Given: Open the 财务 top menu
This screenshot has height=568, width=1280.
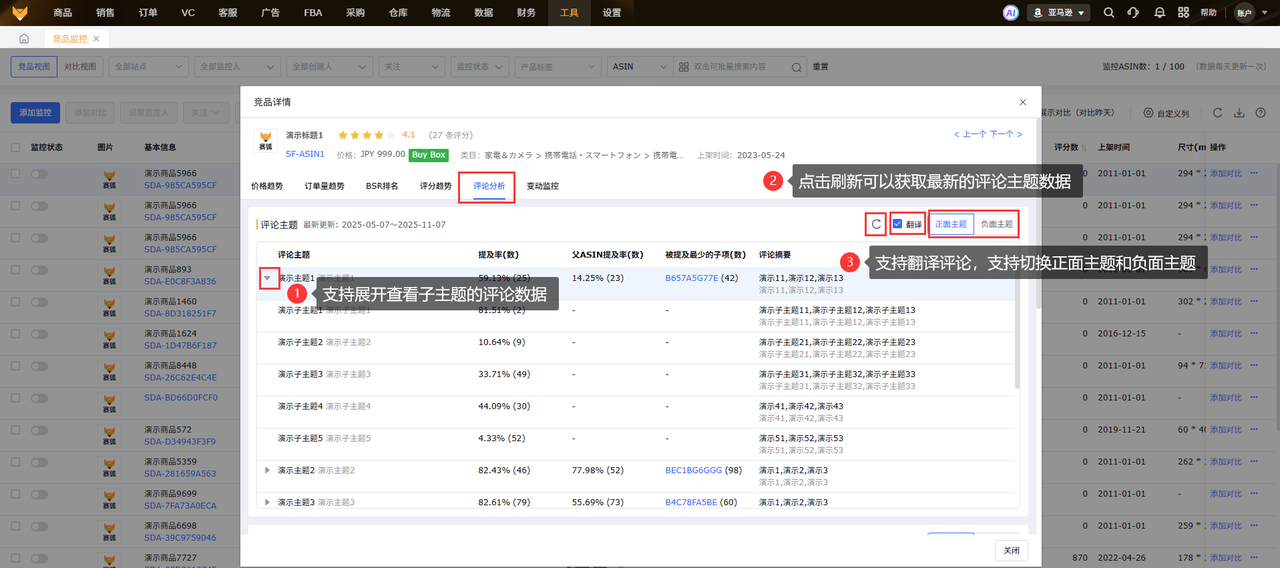Looking at the screenshot, I should [527, 13].
